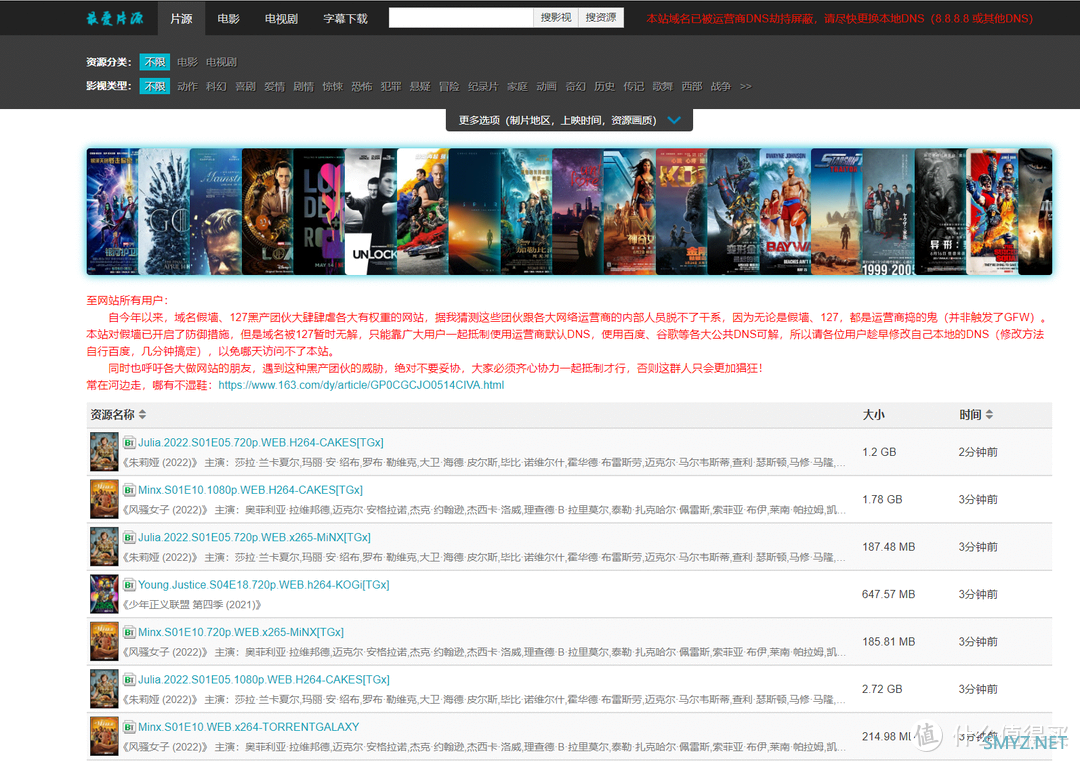Viewport: 1080px width, 762px height.
Task: Open the Guardians of the Galaxy poster
Action: [x=112, y=212]
